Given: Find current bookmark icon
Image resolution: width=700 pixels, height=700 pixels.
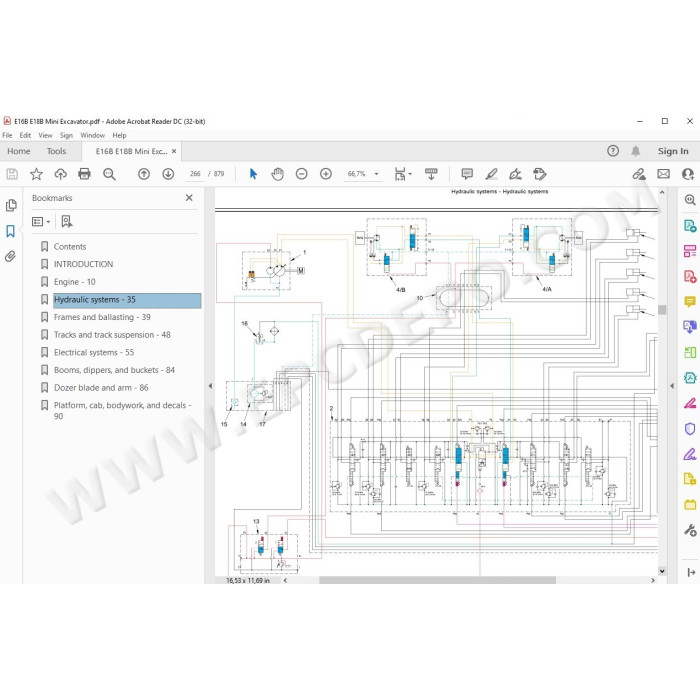Looking at the screenshot, I should coord(67,221).
